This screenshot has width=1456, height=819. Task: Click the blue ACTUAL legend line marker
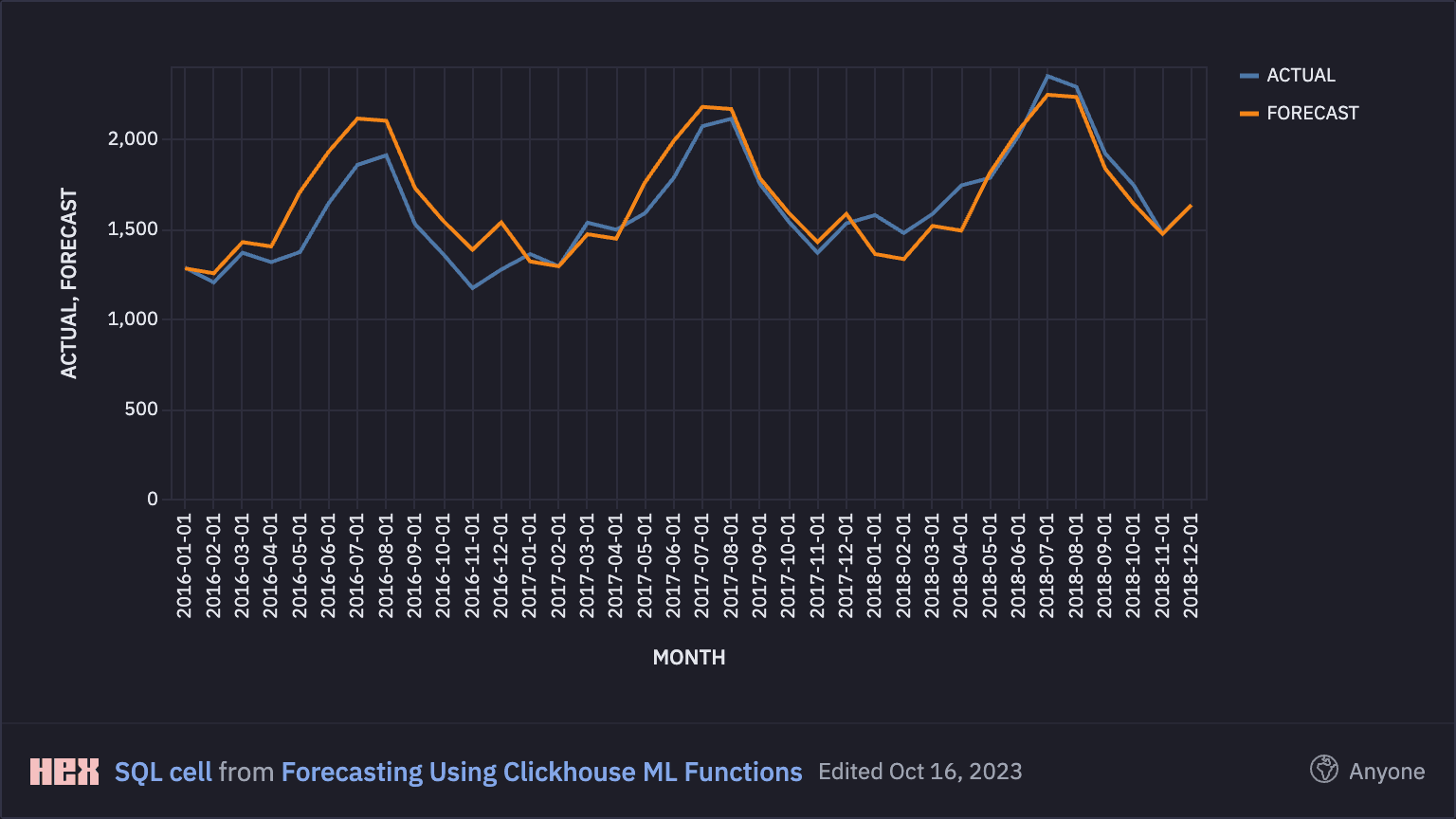(1248, 76)
